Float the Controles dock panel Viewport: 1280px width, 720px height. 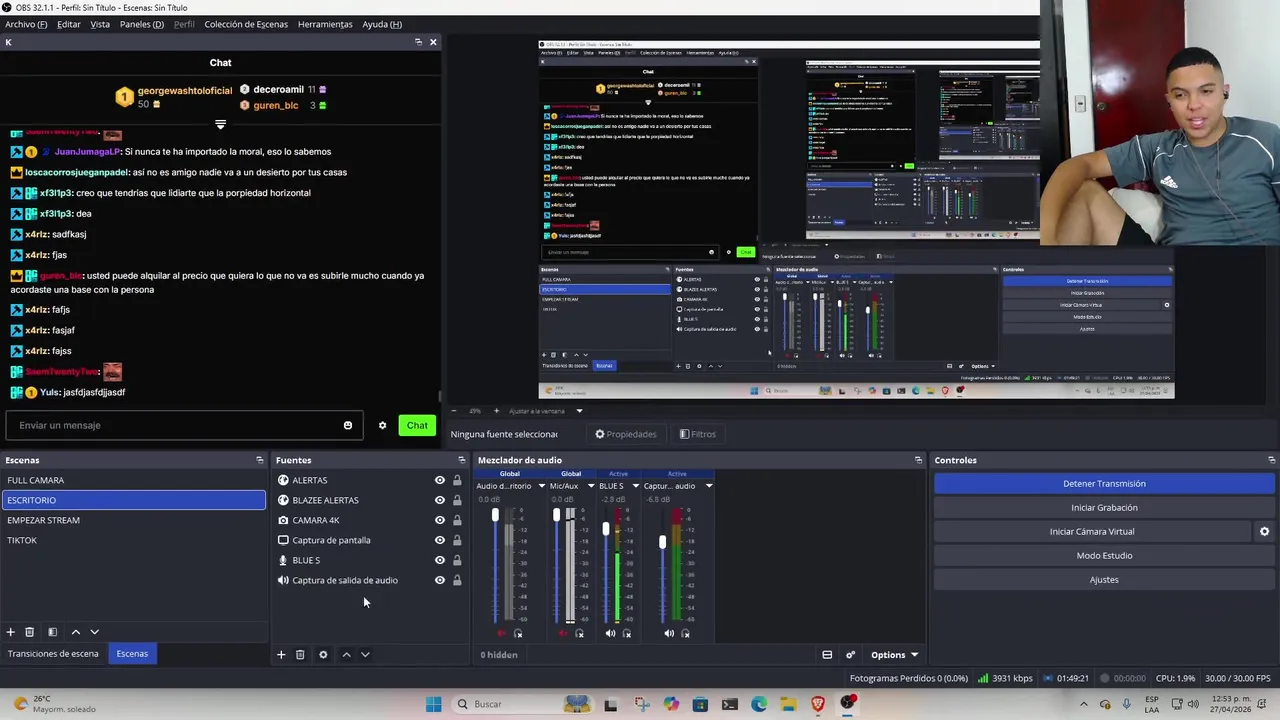pyautogui.click(x=1271, y=460)
